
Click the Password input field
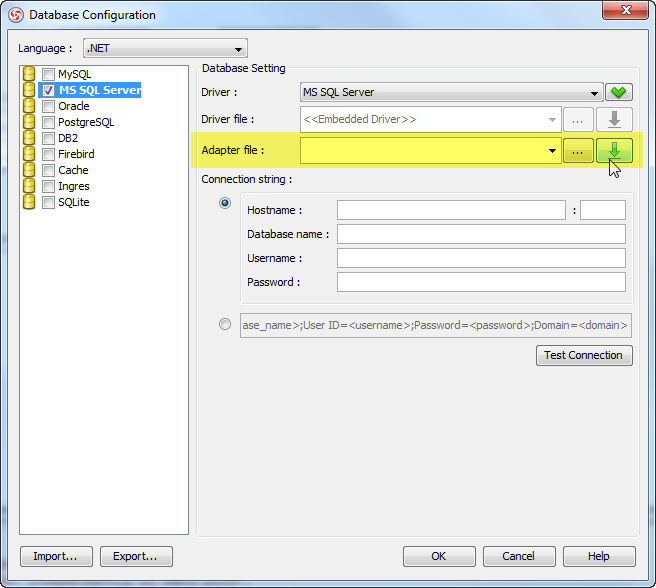pos(482,282)
